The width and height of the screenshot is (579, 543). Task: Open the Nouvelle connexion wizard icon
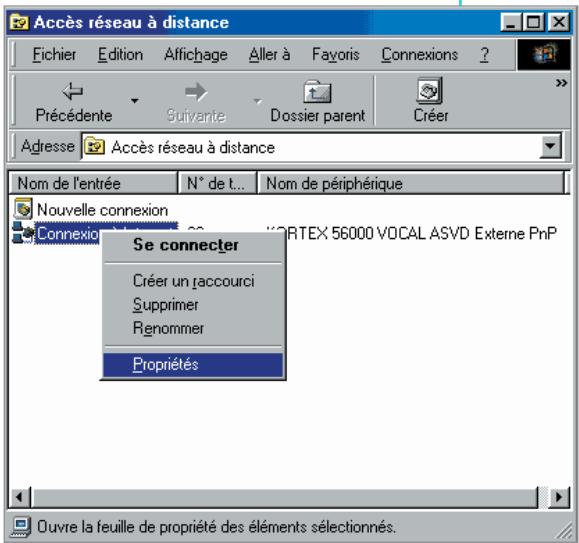click(23, 209)
